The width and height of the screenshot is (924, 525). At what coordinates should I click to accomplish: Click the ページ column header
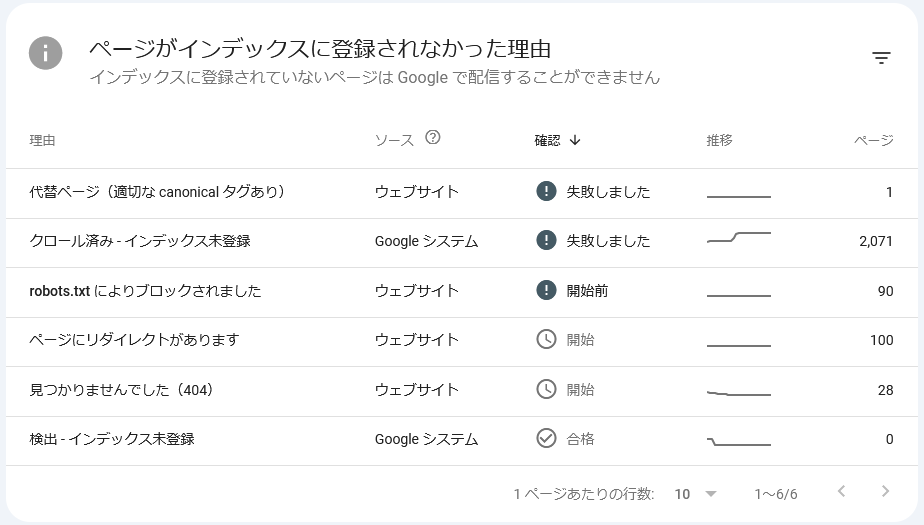(874, 140)
